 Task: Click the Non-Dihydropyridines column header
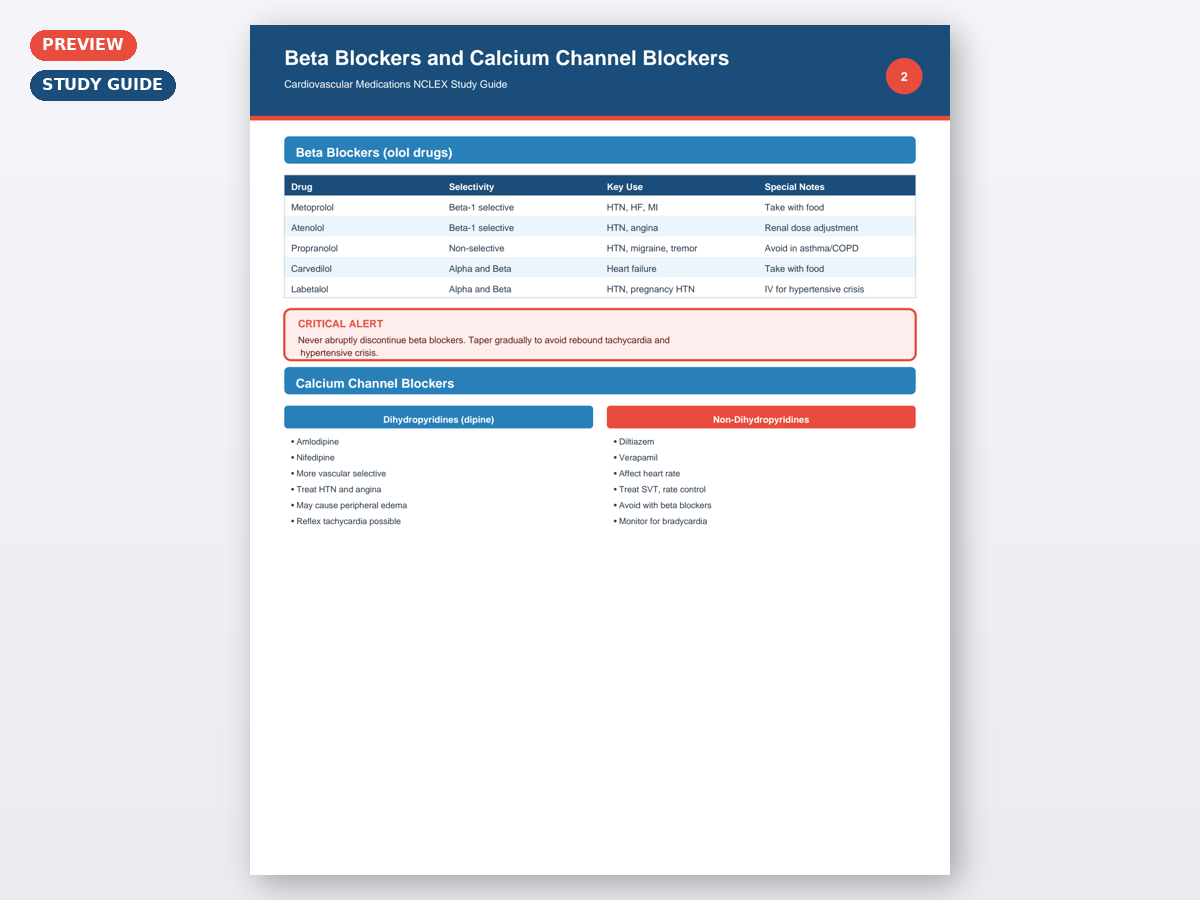[x=761, y=417]
